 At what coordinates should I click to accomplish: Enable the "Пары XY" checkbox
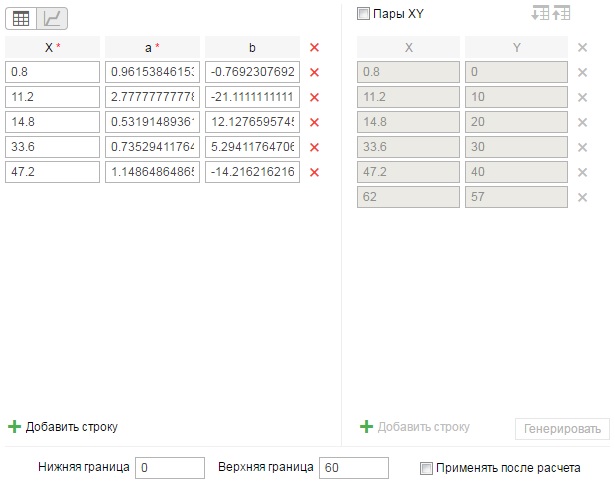[x=363, y=15]
